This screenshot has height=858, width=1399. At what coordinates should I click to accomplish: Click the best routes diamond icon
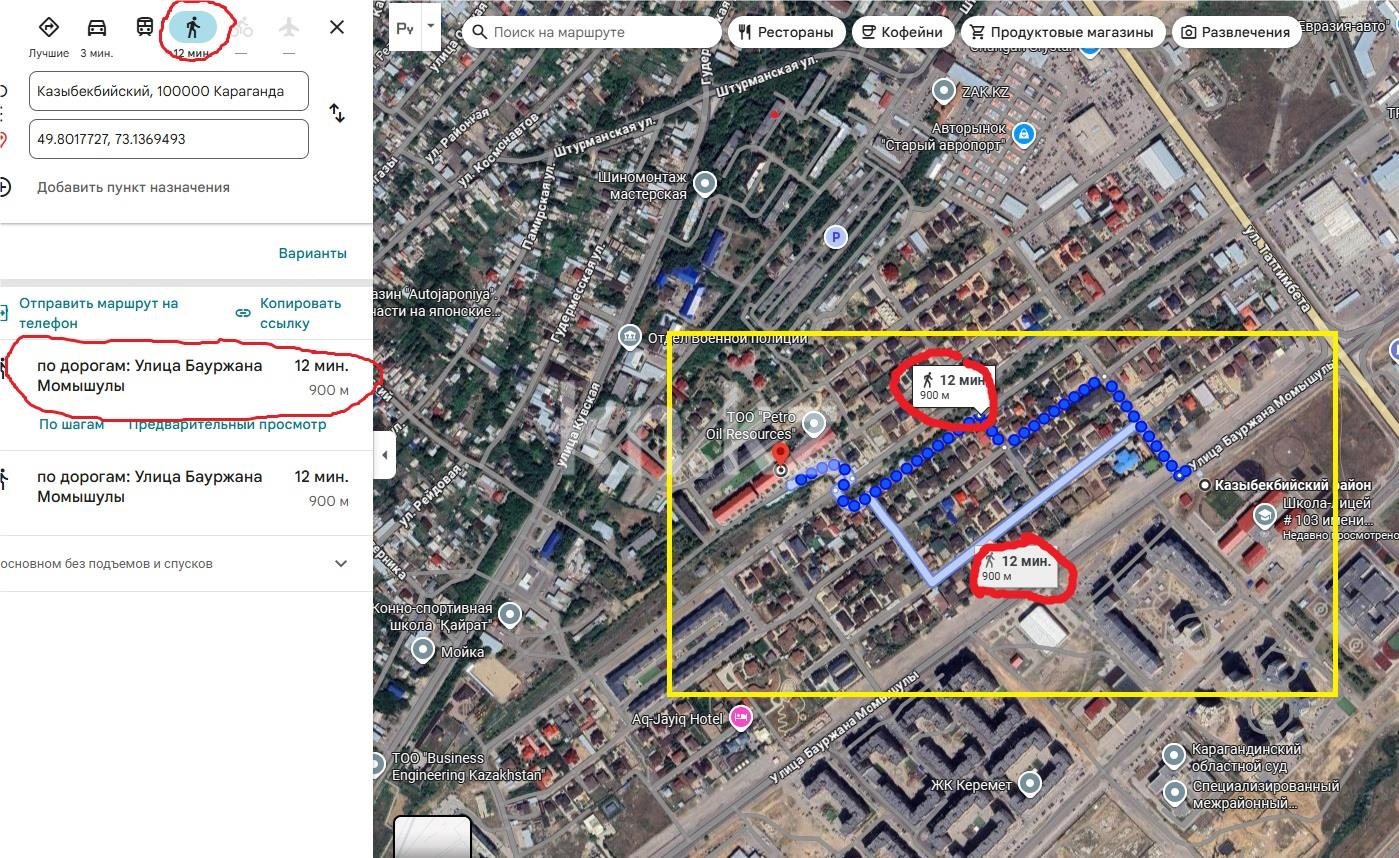pos(49,28)
